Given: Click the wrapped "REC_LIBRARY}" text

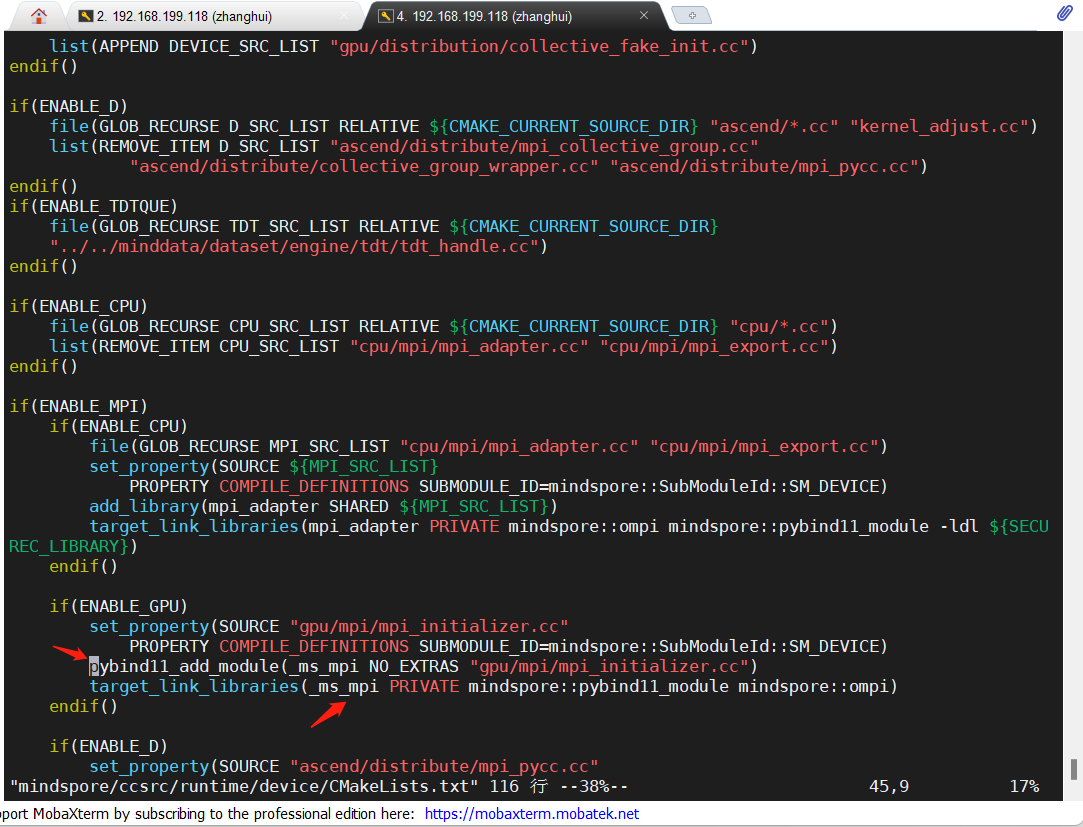Looking at the screenshot, I should pyautogui.click(x=68, y=546).
